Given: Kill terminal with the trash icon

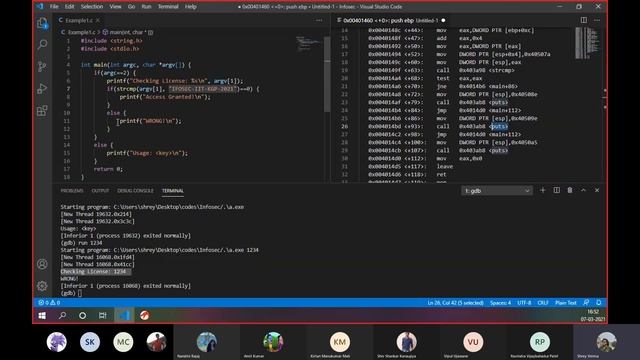Looking at the screenshot, I should coord(570,190).
